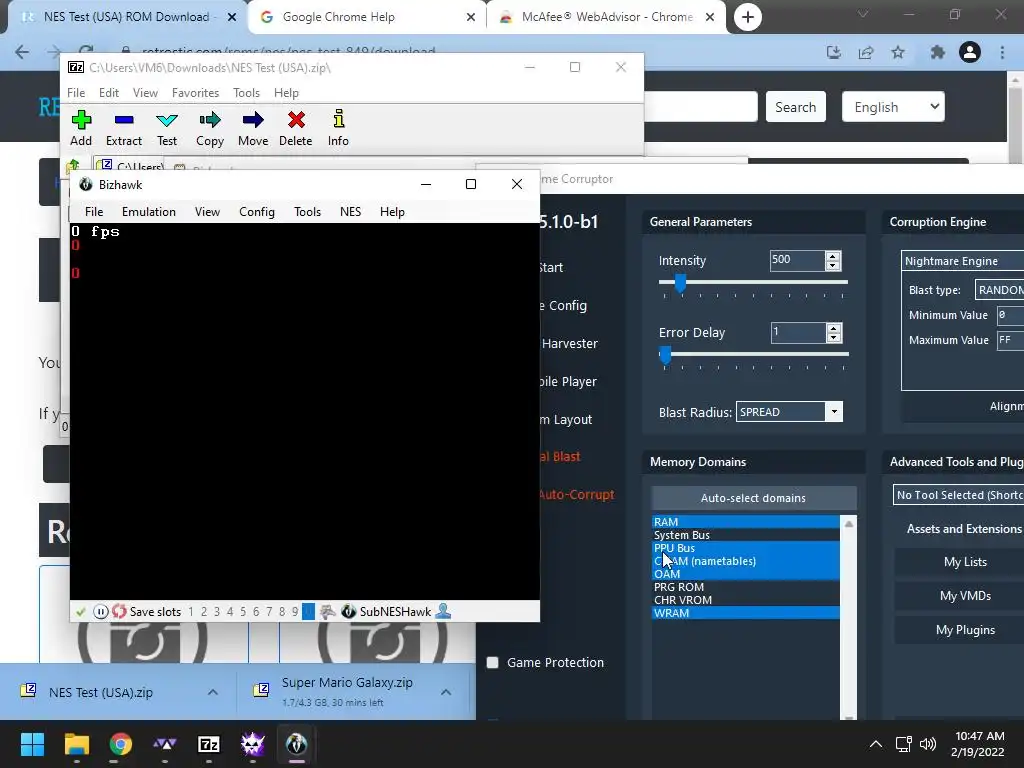Open the NES menu in Bizhawk
Screen dimensions: 1024x768
pos(351,212)
